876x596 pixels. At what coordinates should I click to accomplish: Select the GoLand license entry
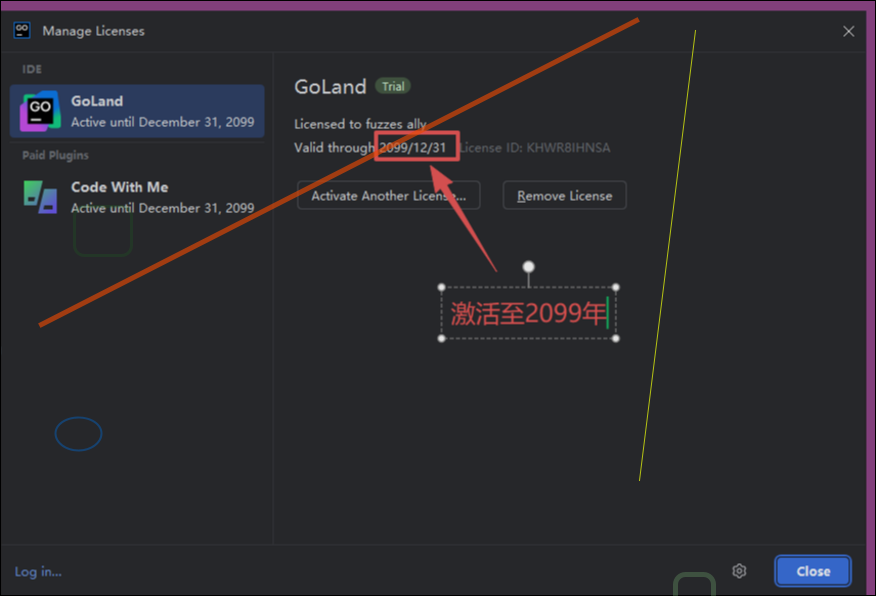(x=137, y=111)
